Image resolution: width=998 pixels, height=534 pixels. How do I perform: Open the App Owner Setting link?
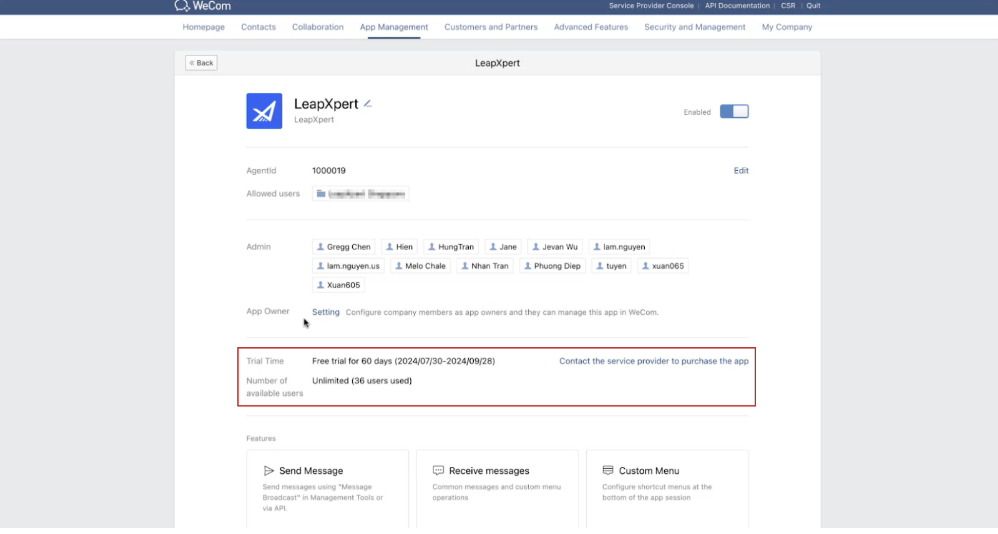[x=325, y=312]
